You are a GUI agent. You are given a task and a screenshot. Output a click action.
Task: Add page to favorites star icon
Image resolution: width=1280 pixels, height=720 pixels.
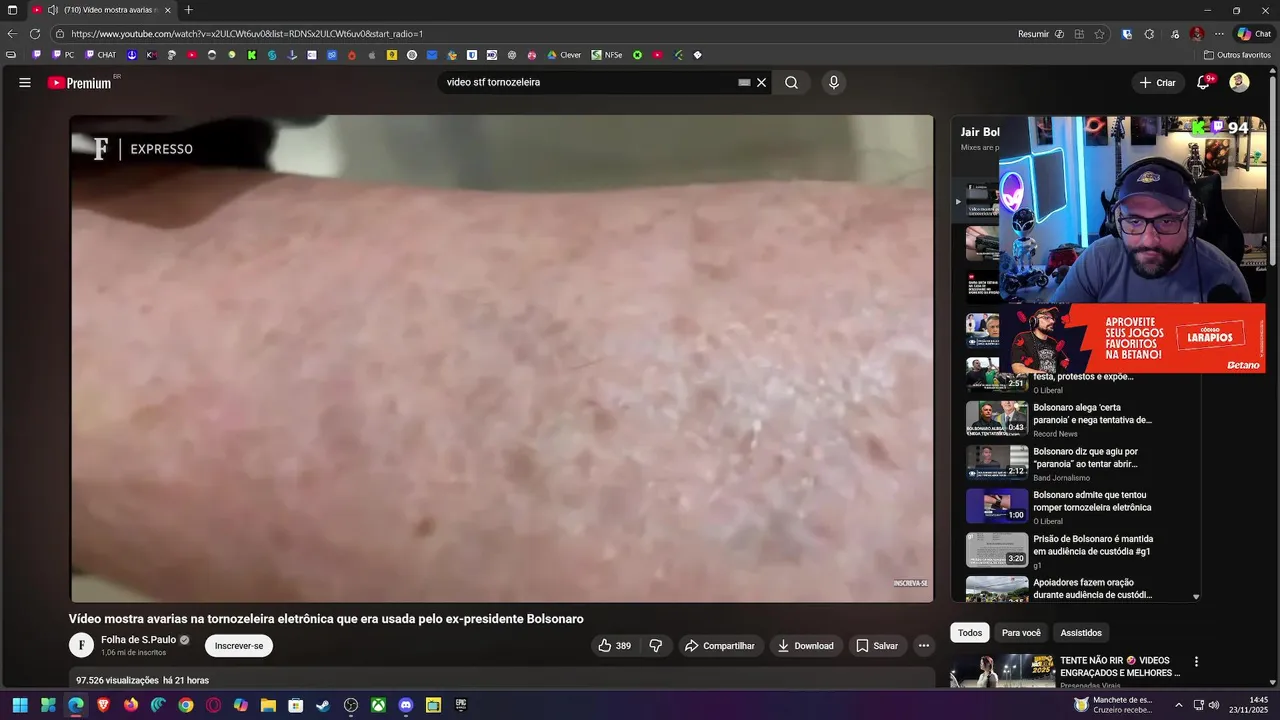(x=1099, y=34)
